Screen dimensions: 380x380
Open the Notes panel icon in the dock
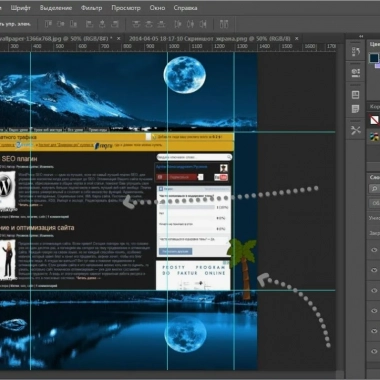tap(356, 109)
